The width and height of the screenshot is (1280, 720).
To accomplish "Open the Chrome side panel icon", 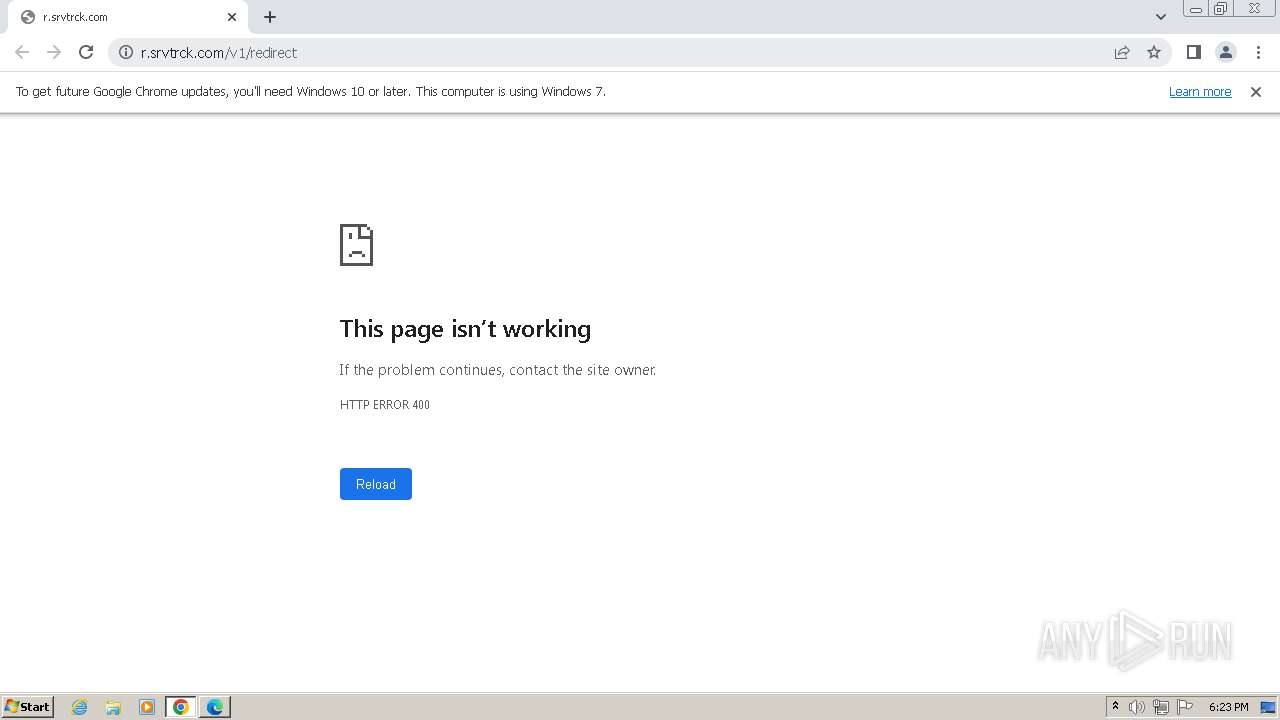I will click(1193, 52).
